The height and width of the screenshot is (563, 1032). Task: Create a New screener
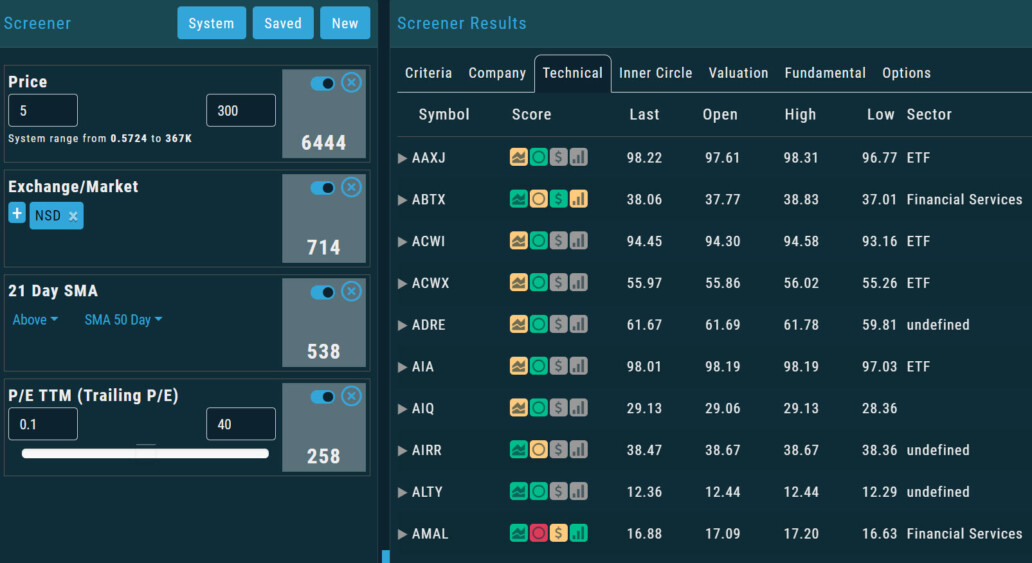coord(345,23)
